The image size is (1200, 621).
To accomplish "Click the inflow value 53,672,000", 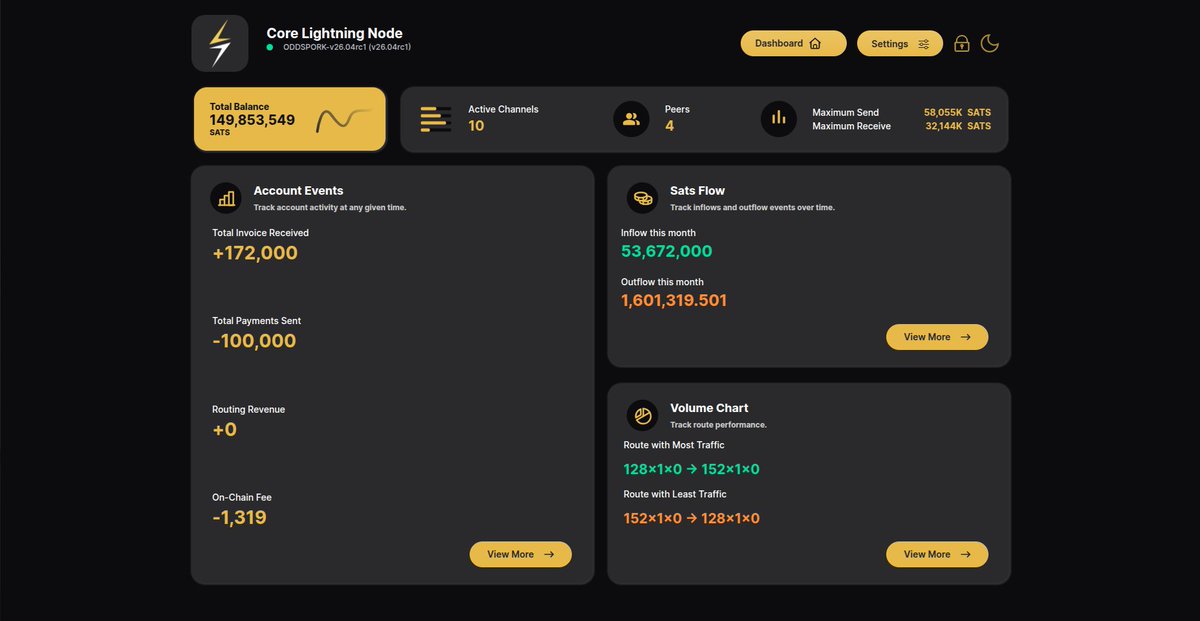I will tap(667, 252).
